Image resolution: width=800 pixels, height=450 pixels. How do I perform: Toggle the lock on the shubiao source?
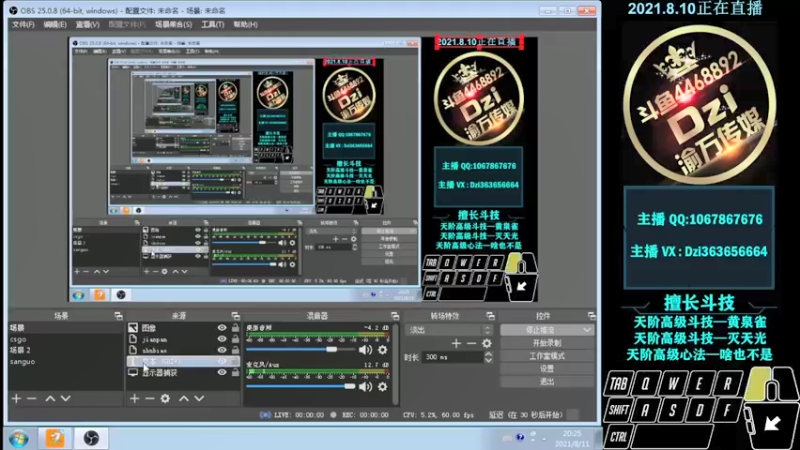coord(235,350)
